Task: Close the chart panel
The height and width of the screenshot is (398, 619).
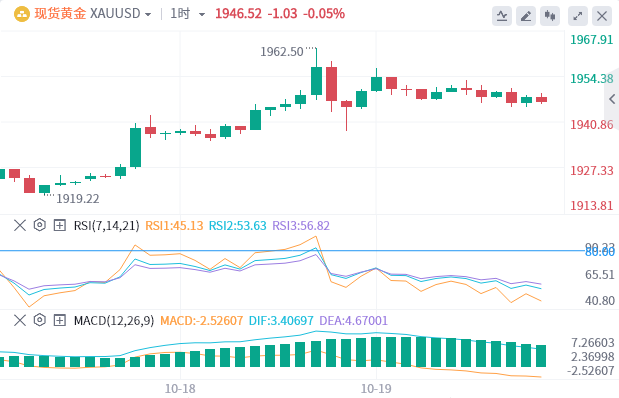Action: (x=602, y=16)
